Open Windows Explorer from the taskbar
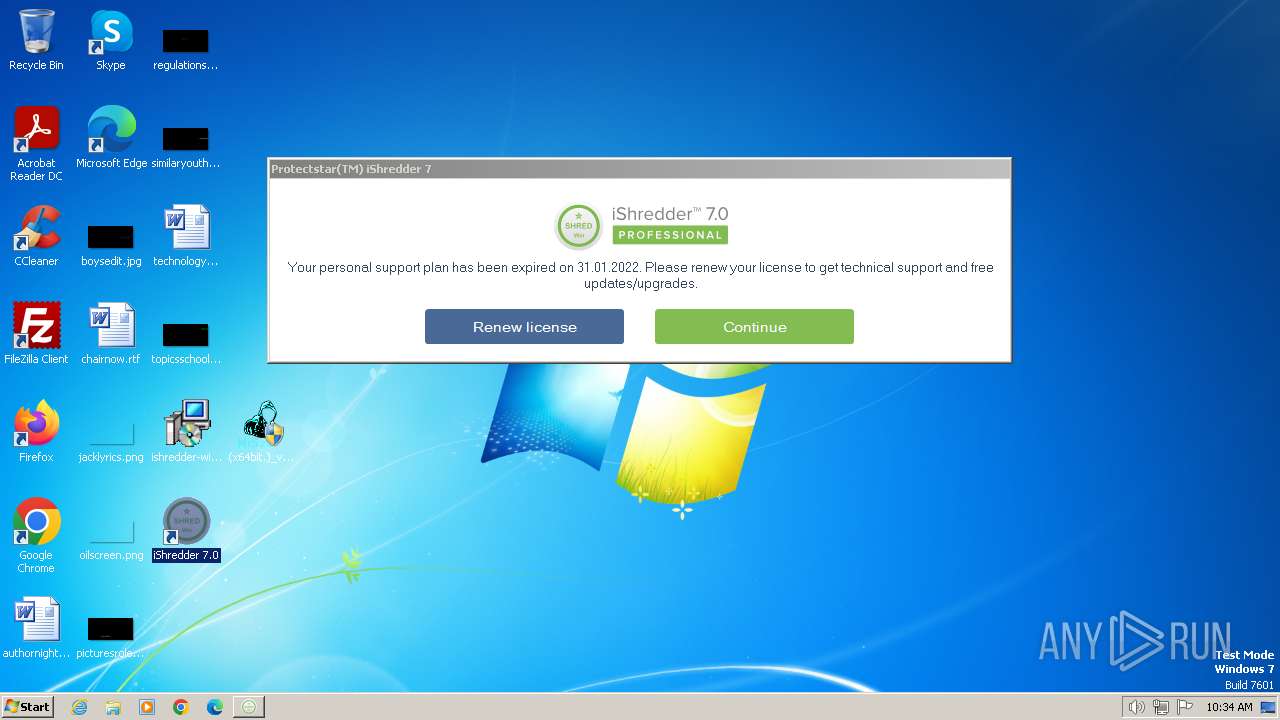The height and width of the screenshot is (720, 1280). (x=113, y=707)
